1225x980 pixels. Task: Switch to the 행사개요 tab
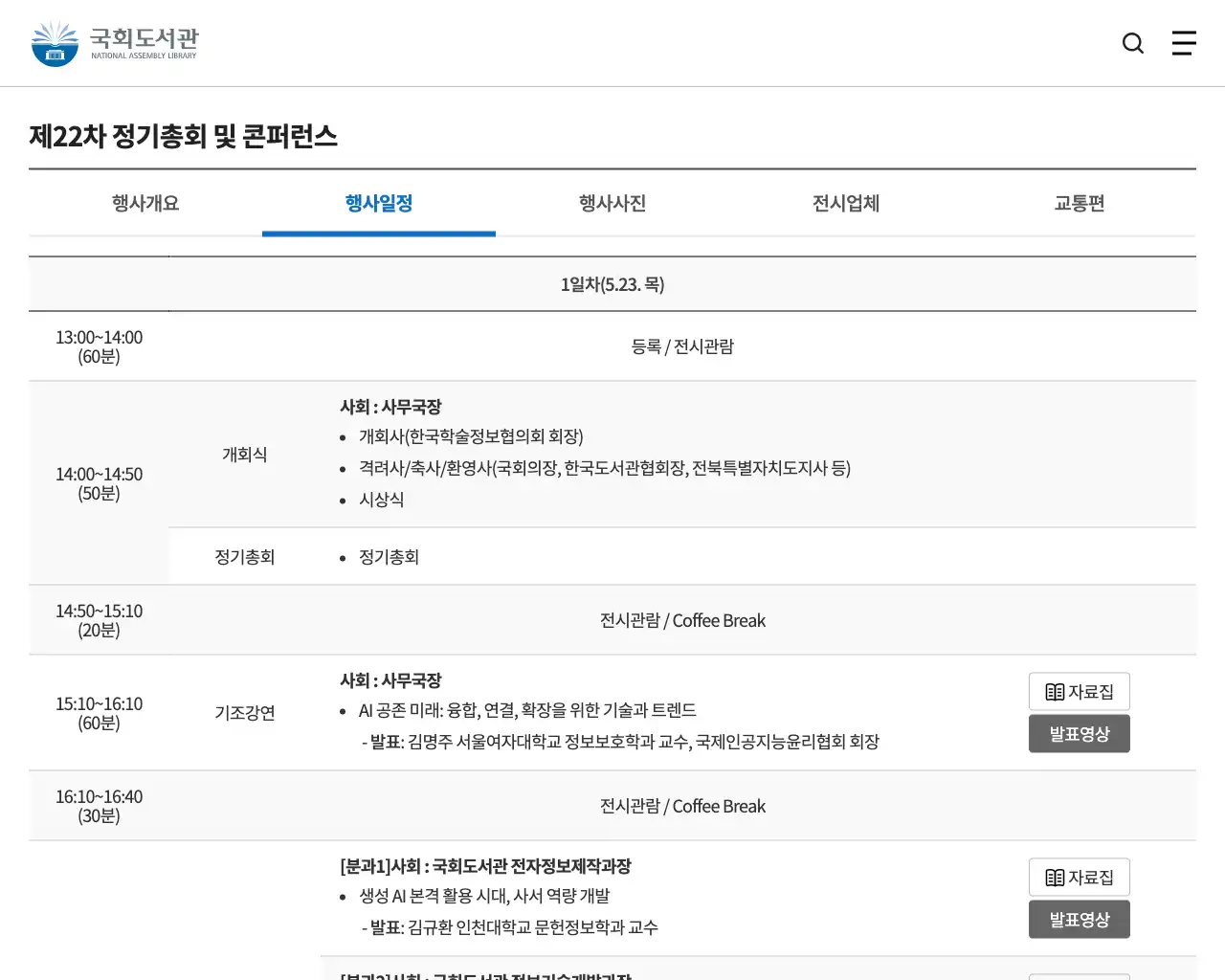pos(144,203)
